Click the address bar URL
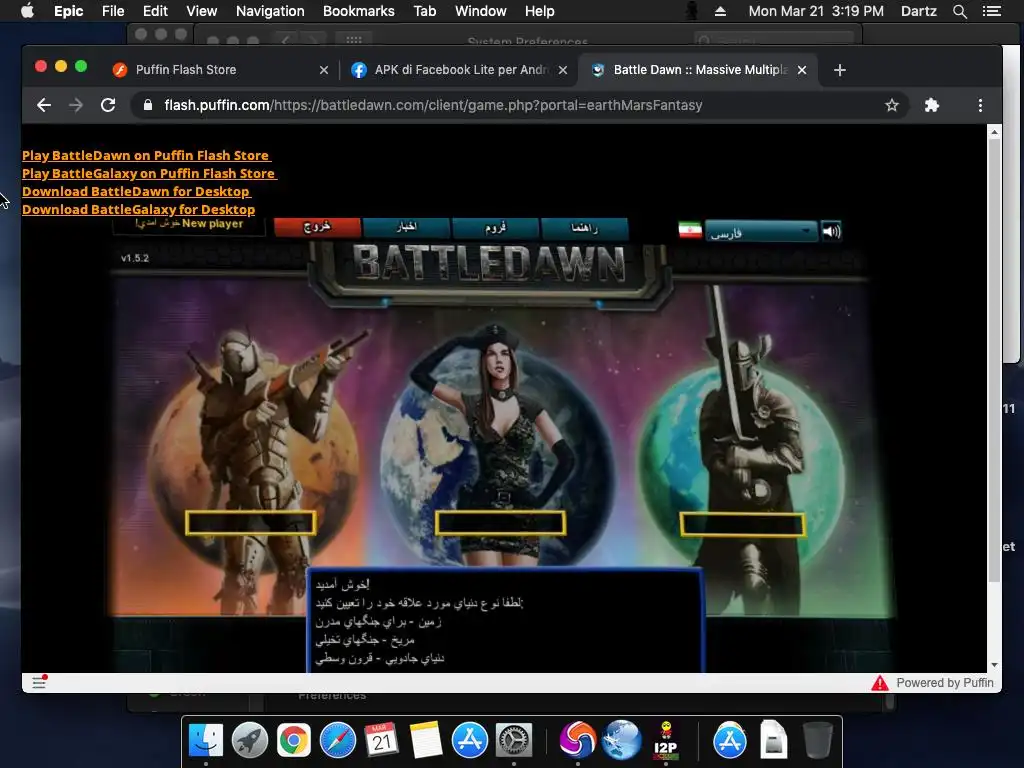Screen dimensions: 1024x768 click(x=433, y=105)
